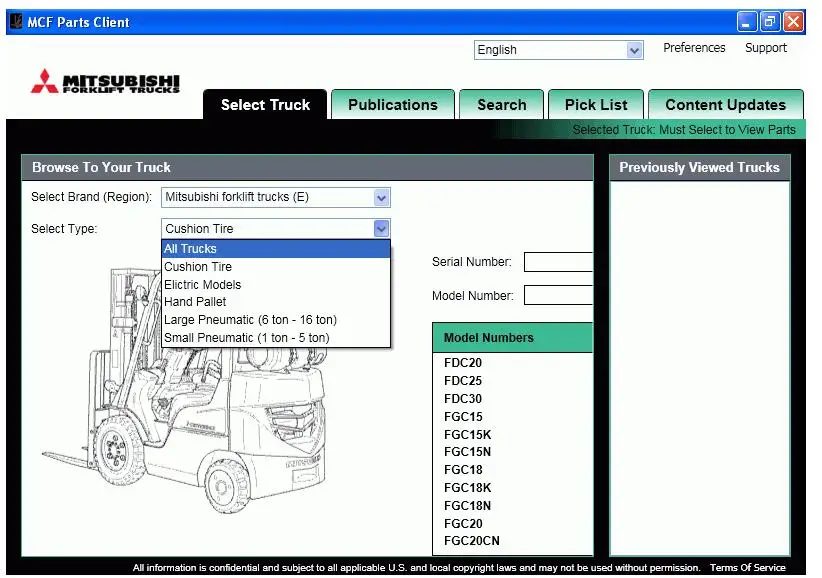The height and width of the screenshot is (578, 822).
Task: Open the Select Brand (Region) dropdown
Action: click(x=380, y=197)
